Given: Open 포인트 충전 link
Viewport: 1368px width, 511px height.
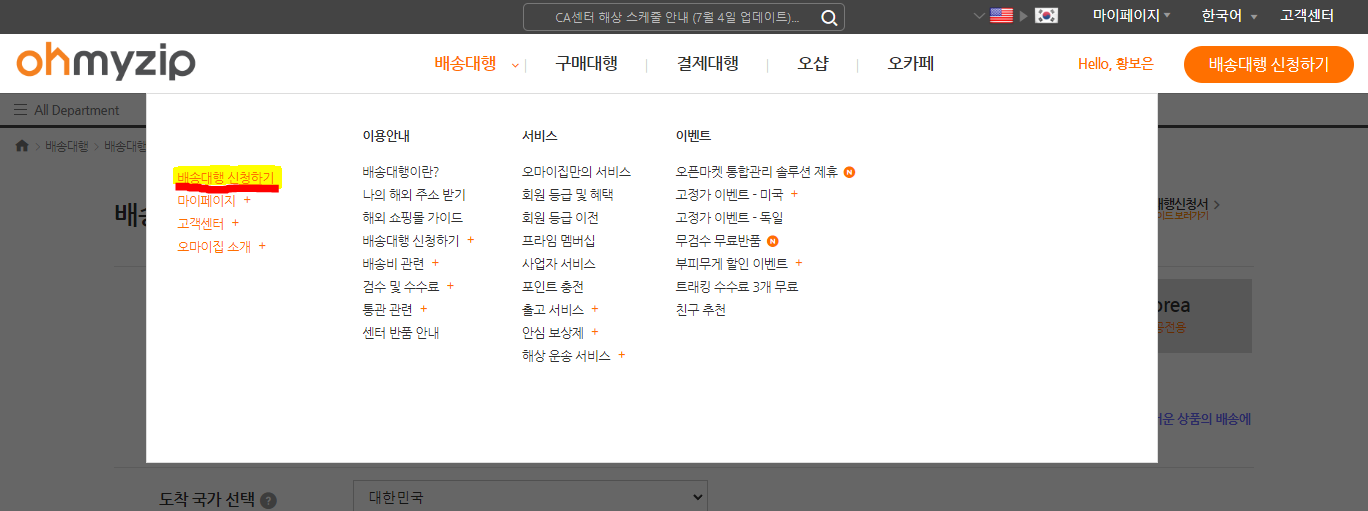Looking at the screenshot, I should [x=553, y=287].
